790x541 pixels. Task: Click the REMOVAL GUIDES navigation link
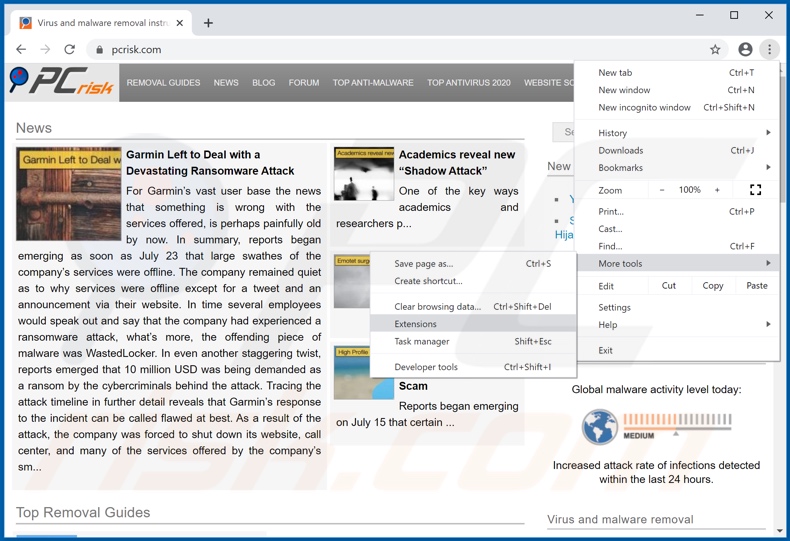coord(163,83)
